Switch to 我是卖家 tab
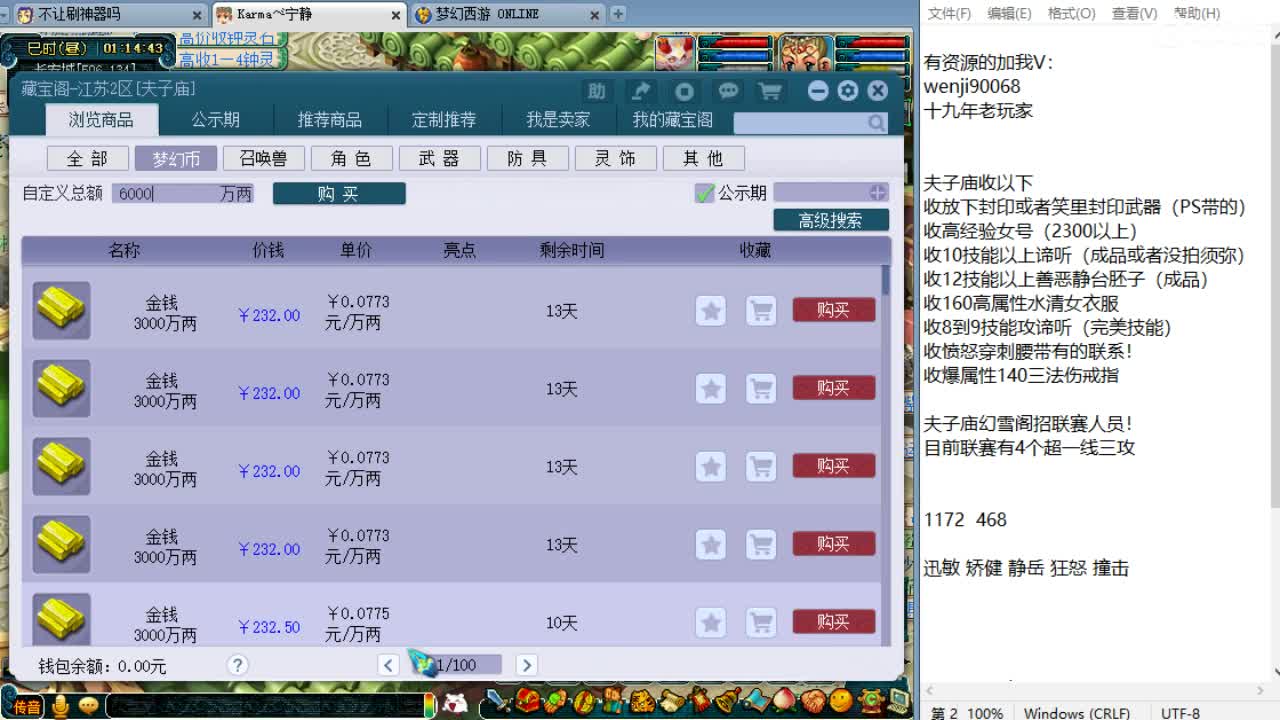This screenshot has height=720, width=1280. coord(558,119)
